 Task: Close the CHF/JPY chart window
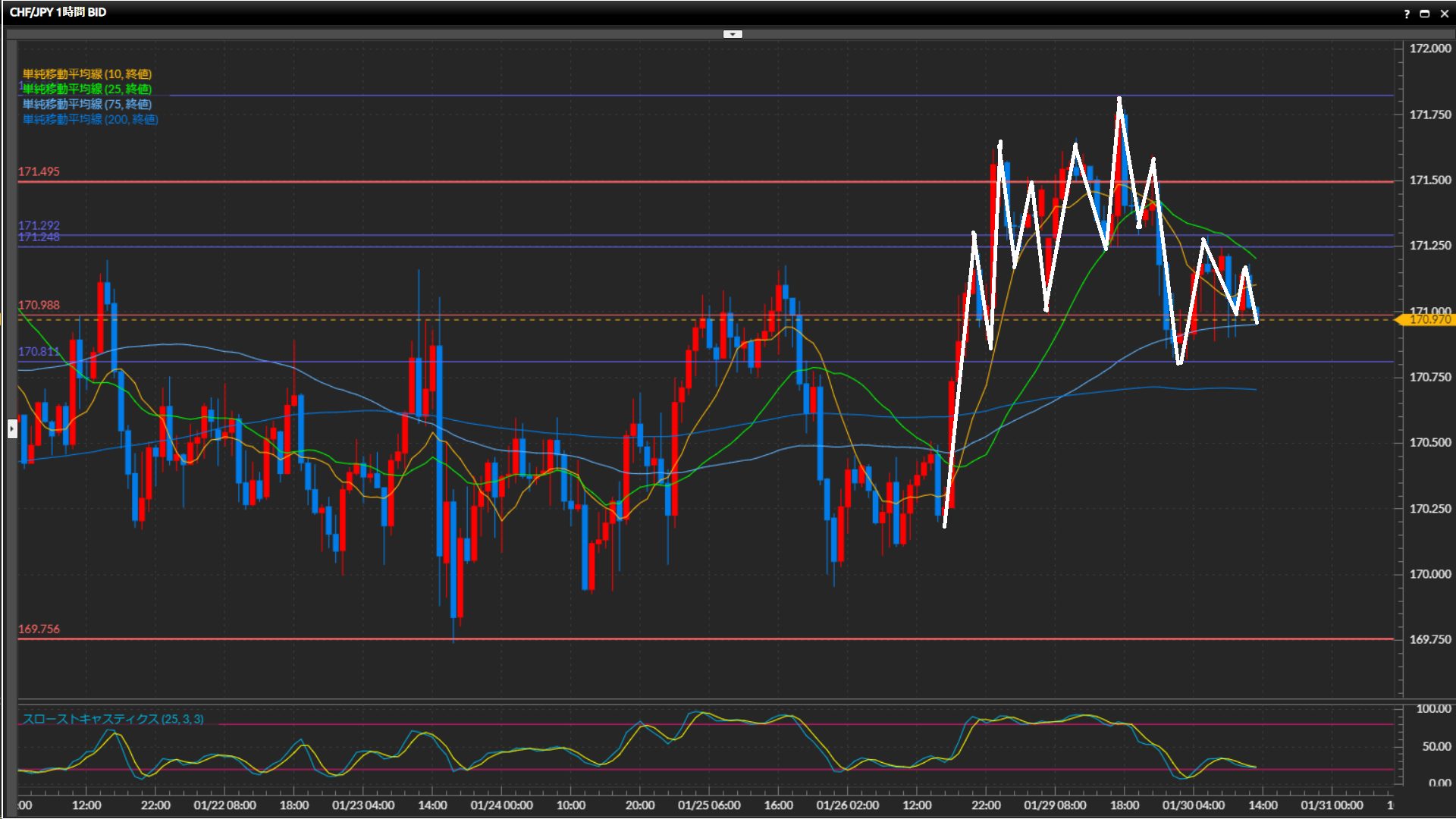tap(1444, 14)
